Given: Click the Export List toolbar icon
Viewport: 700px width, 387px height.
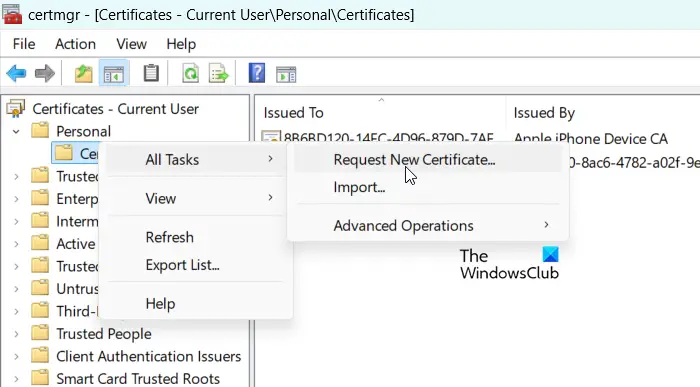Looking at the screenshot, I should pyautogui.click(x=219, y=73).
